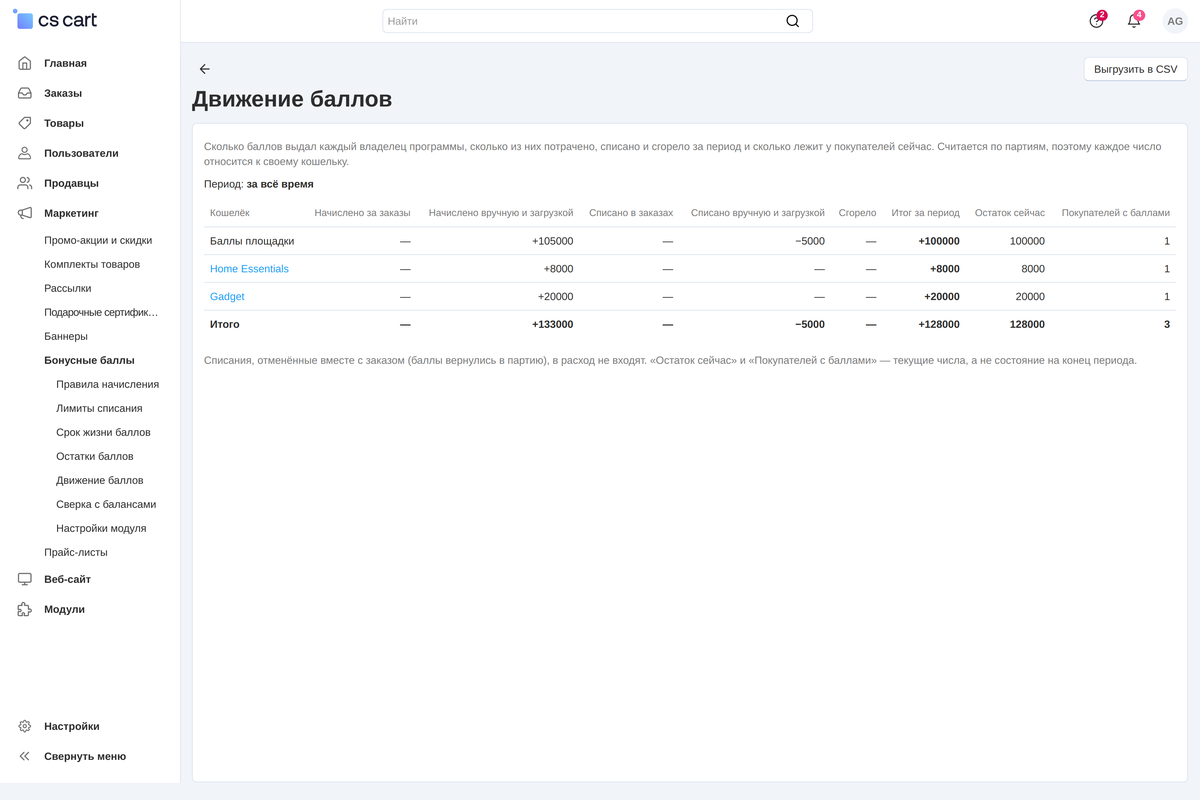This screenshot has height=800, width=1200.
Task: Open Баннеры in the sidebar
Action: [x=66, y=337]
